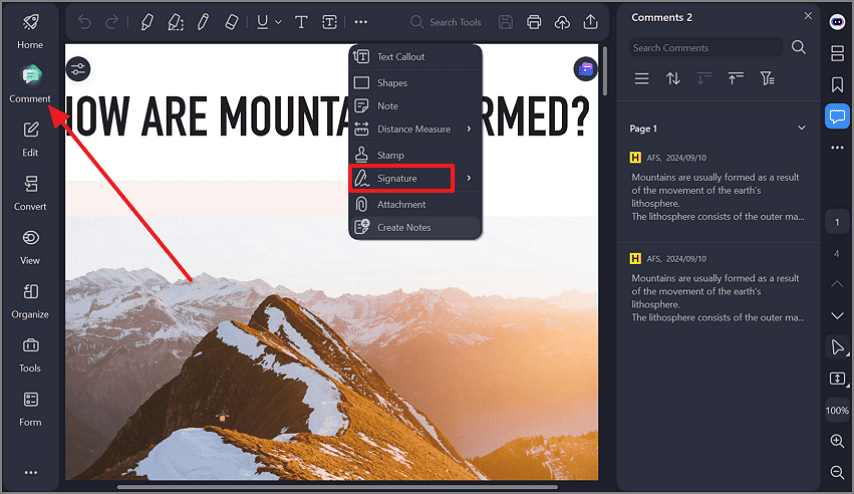Image resolution: width=854 pixels, height=494 pixels.
Task: Open the thumbnails panel on right bar
Action: tap(837, 53)
